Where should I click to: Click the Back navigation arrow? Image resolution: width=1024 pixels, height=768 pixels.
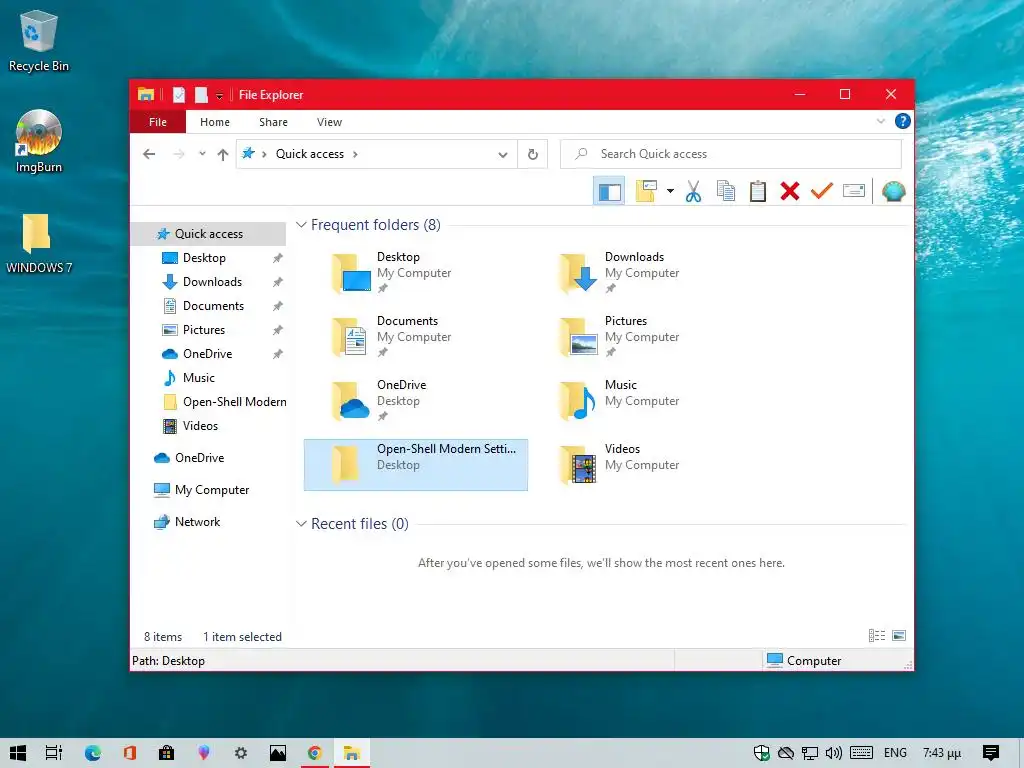[149, 154]
